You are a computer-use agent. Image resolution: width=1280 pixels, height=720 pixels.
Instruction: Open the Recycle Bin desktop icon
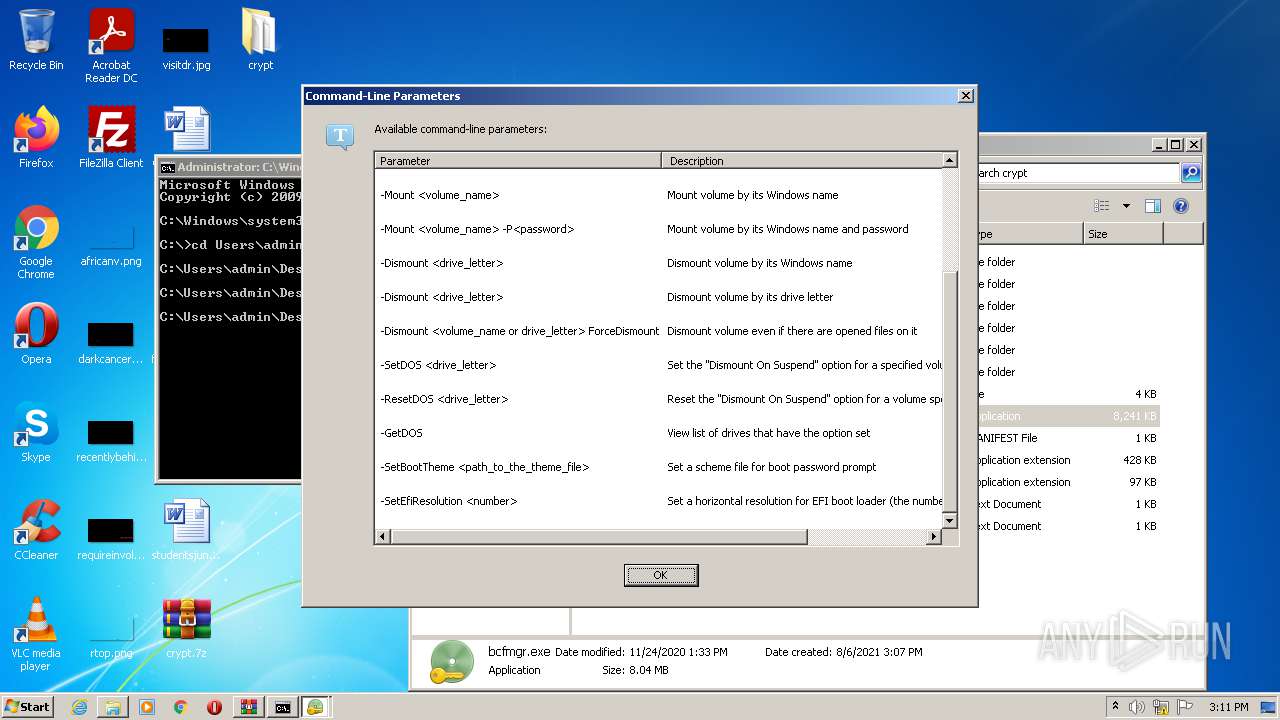tap(36, 40)
